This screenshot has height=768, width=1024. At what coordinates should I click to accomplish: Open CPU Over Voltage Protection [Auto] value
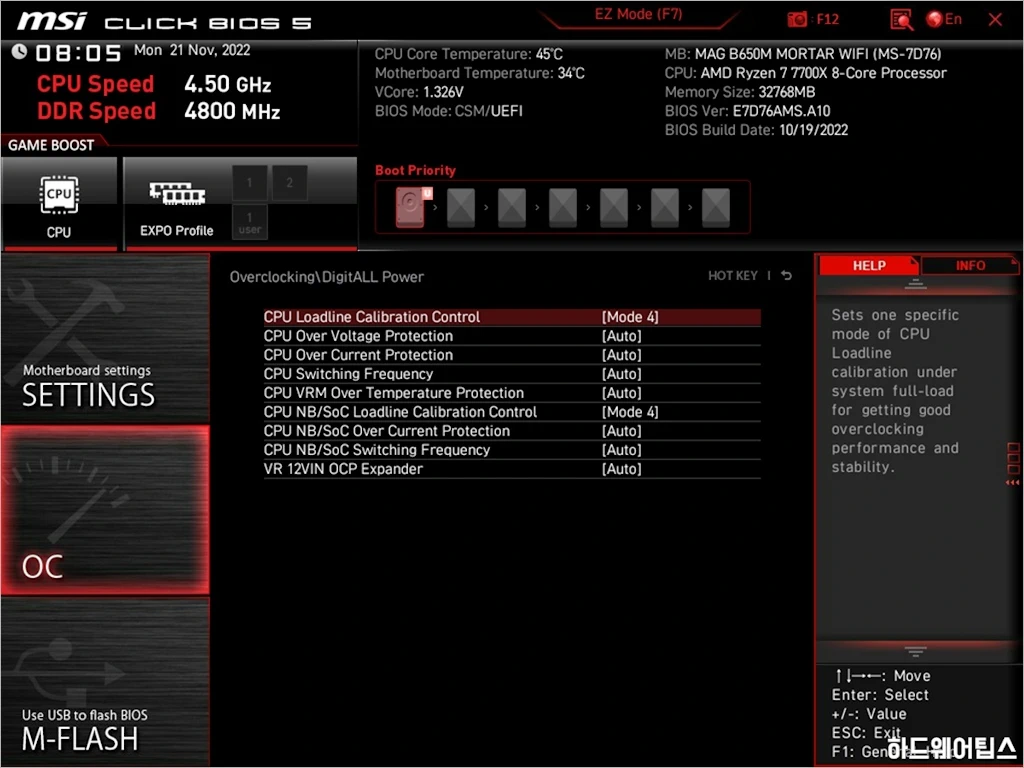coord(622,336)
